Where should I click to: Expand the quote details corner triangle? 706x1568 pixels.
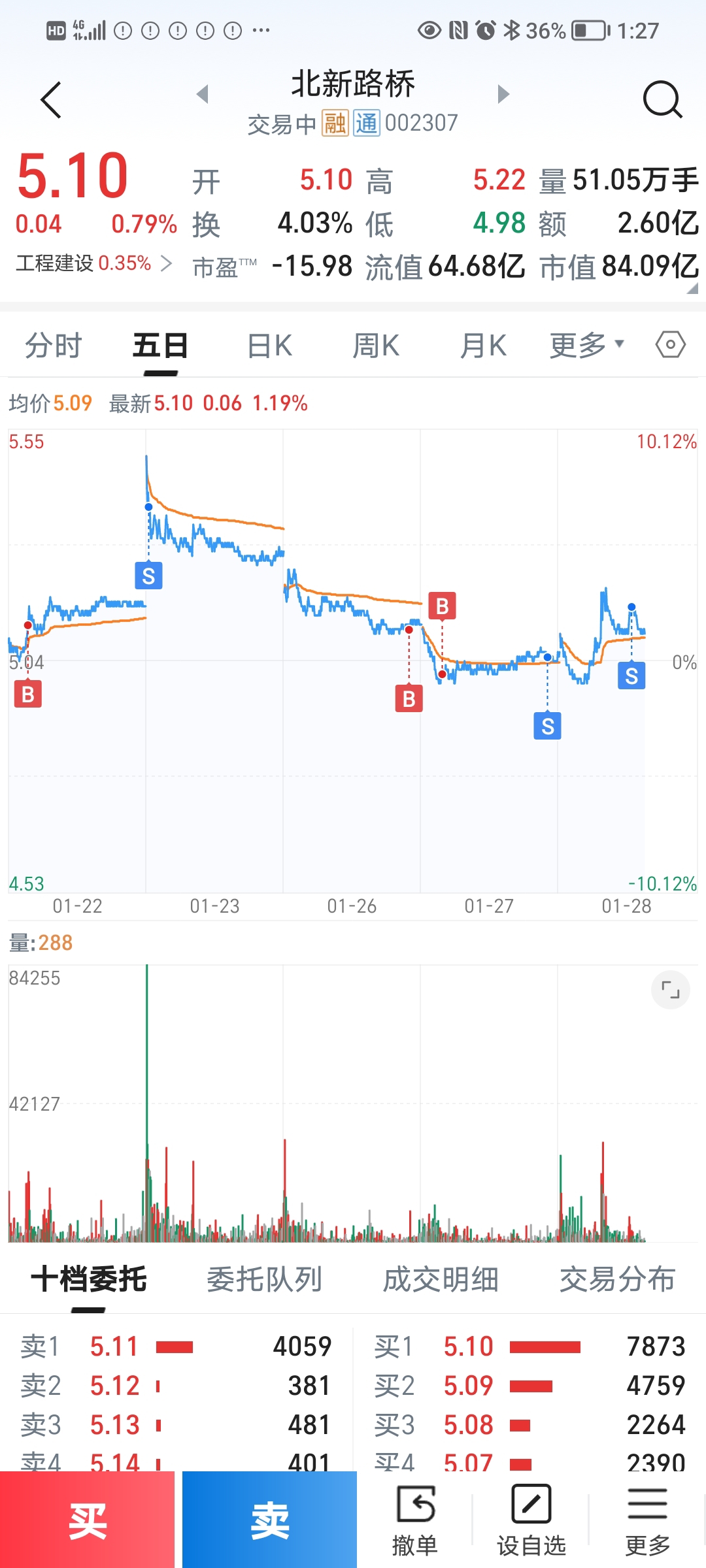692,288
